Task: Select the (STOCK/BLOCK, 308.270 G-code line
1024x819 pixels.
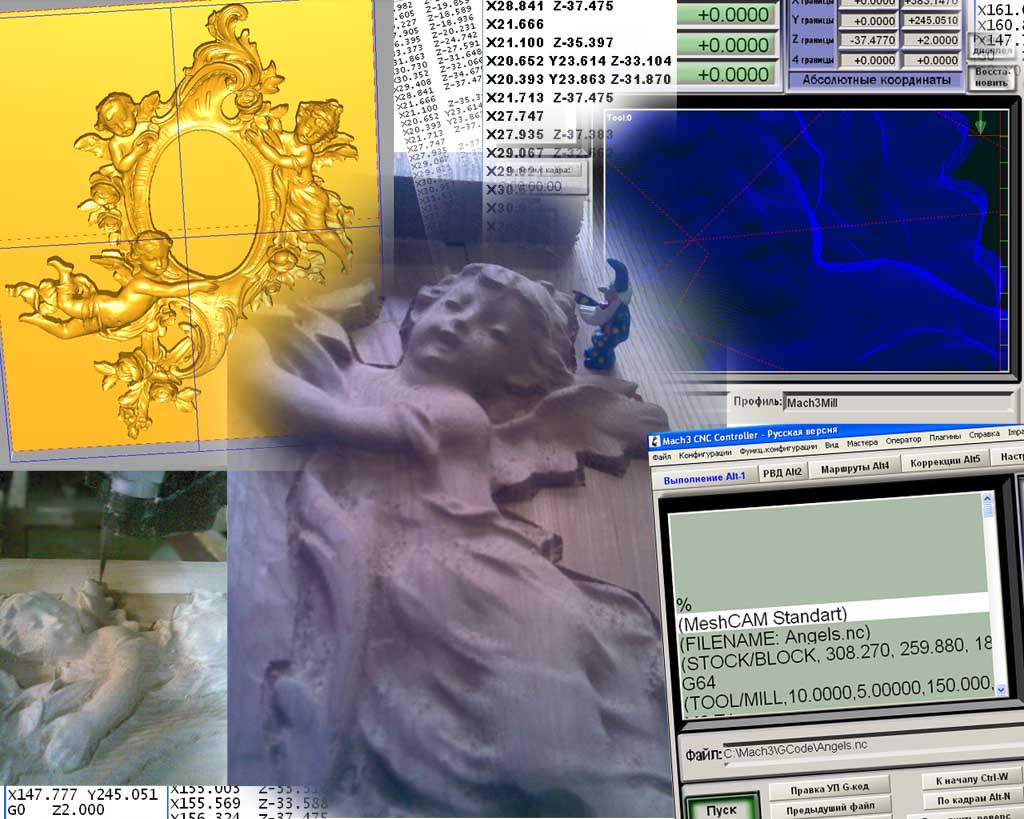Action: tap(836, 655)
